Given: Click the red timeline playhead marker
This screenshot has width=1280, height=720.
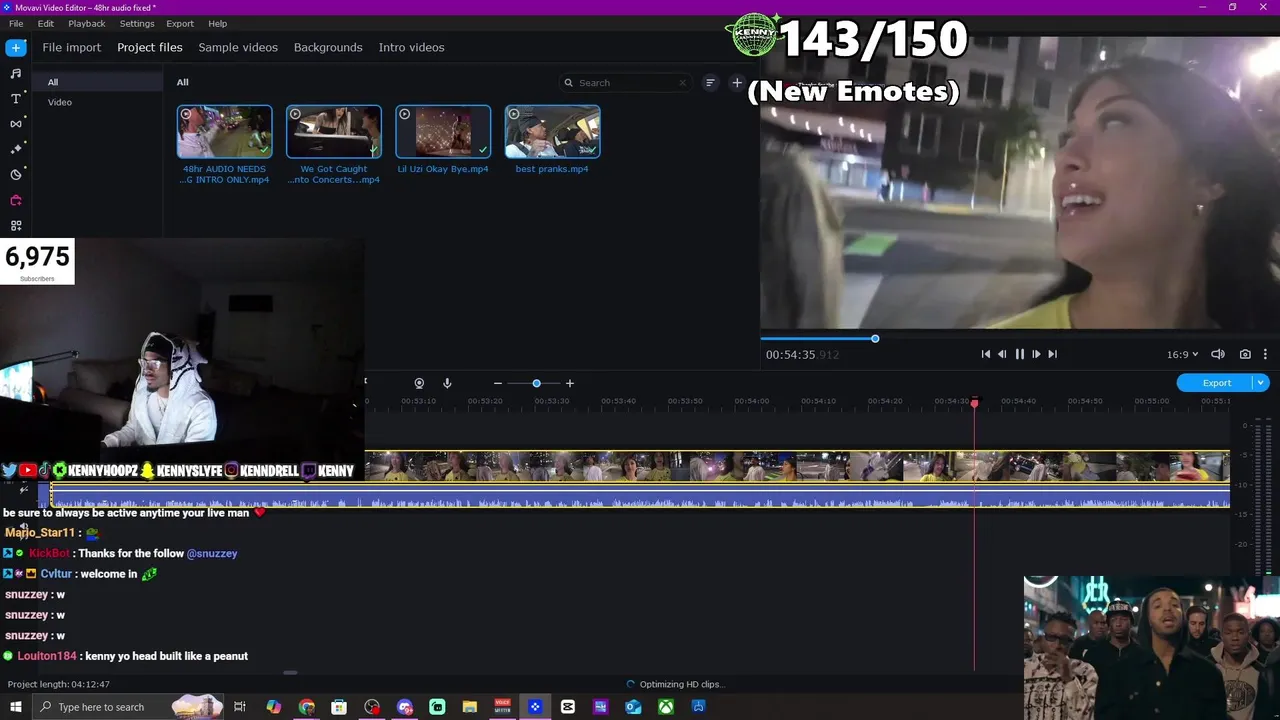Looking at the screenshot, I should click(x=975, y=402).
